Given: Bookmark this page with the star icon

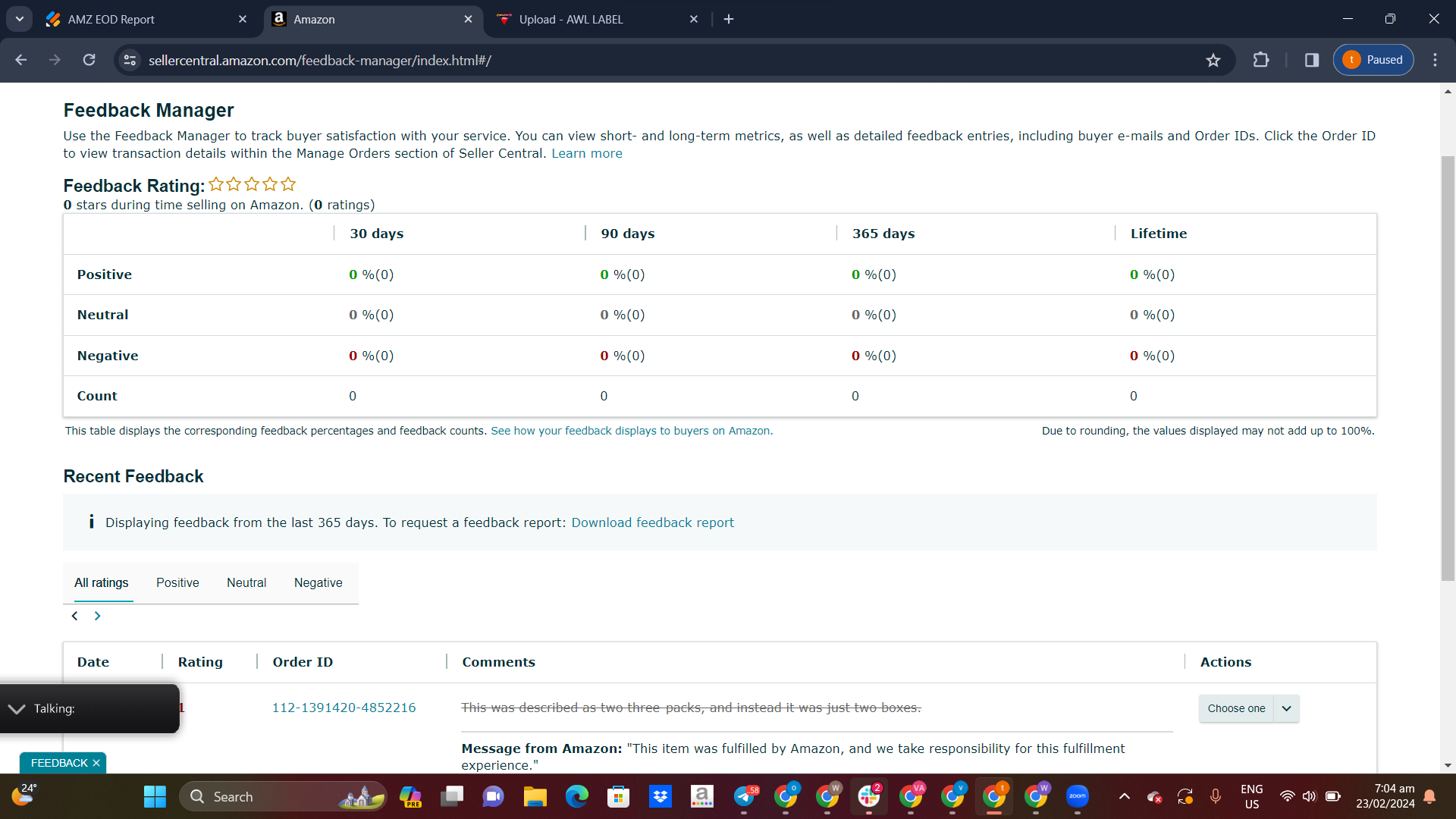Looking at the screenshot, I should point(1213,60).
